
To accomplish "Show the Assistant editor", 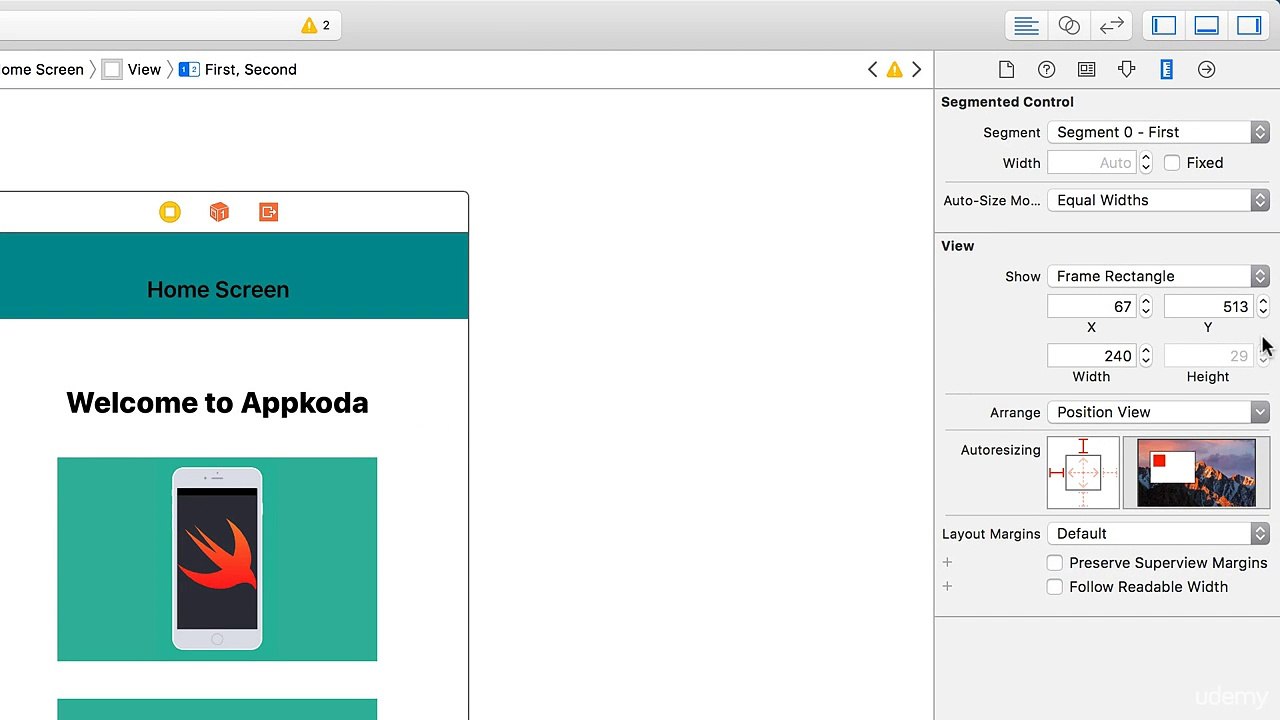I will point(1069,26).
